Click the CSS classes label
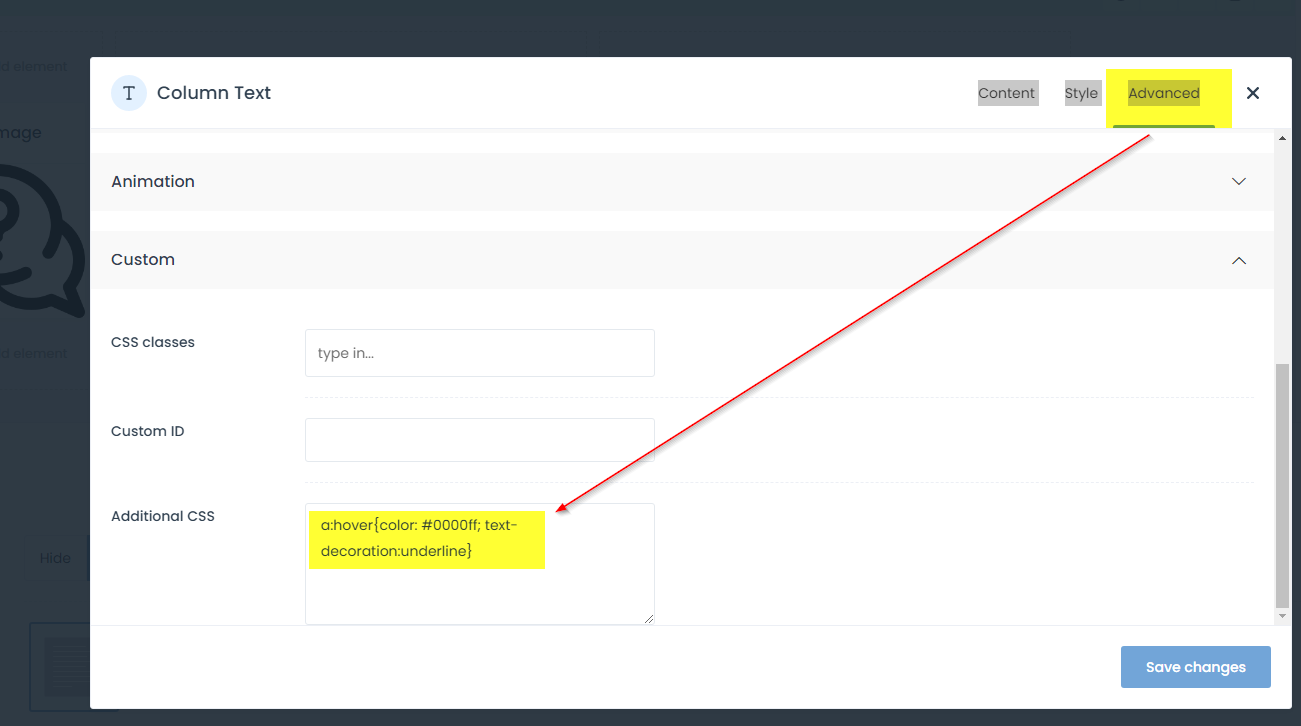The height and width of the screenshot is (726, 1301). [x=153, y=342]
